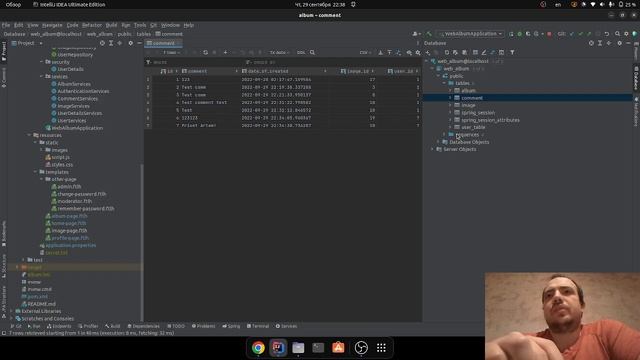The width and height of the screenshot is (640, 360).
Task: Open WebAlbumApplication run configuration dropdown
Action: pyautogui.click(x=470, y=34)
